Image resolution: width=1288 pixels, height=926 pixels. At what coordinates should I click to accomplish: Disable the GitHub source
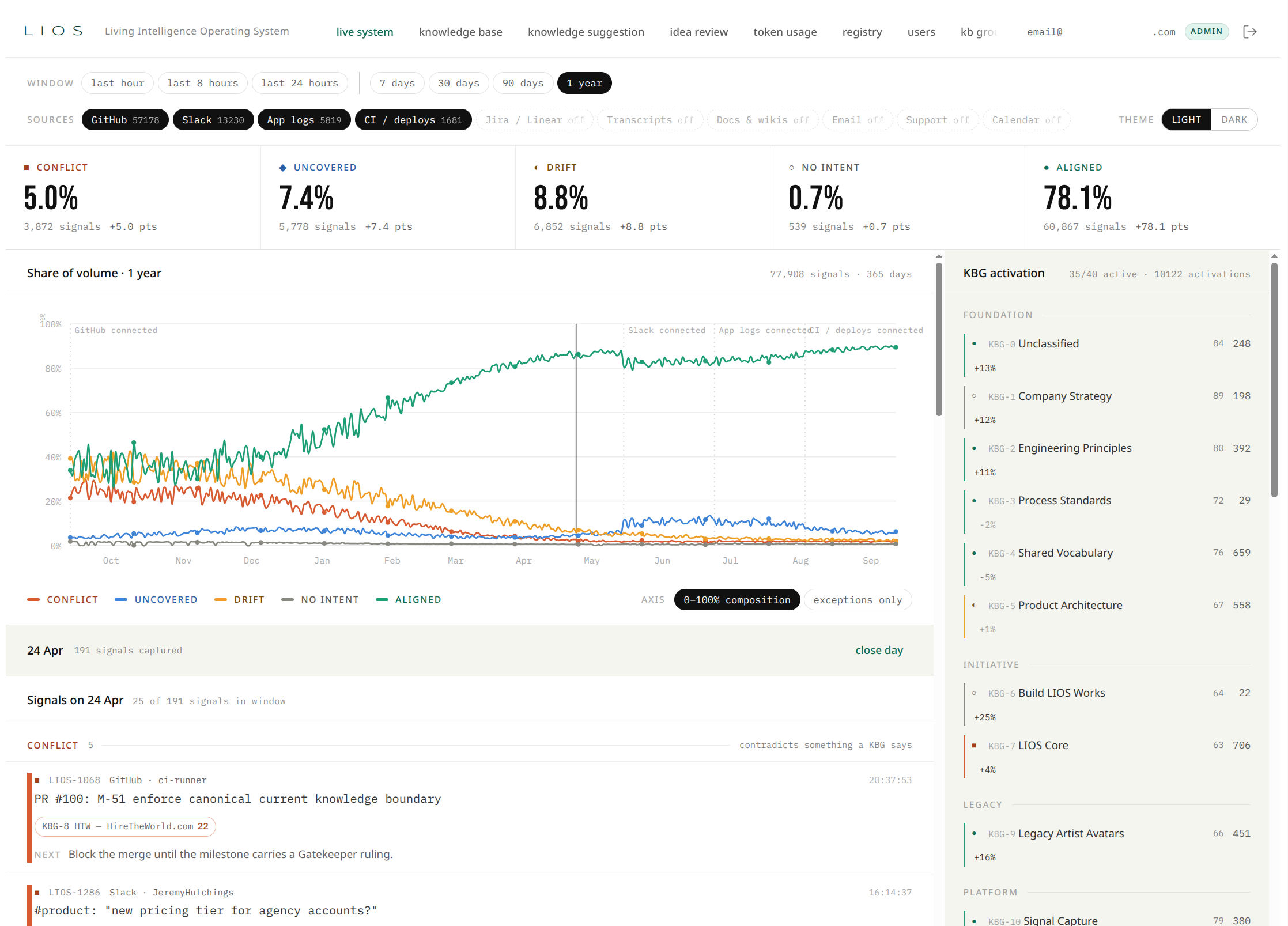[125, 120]
